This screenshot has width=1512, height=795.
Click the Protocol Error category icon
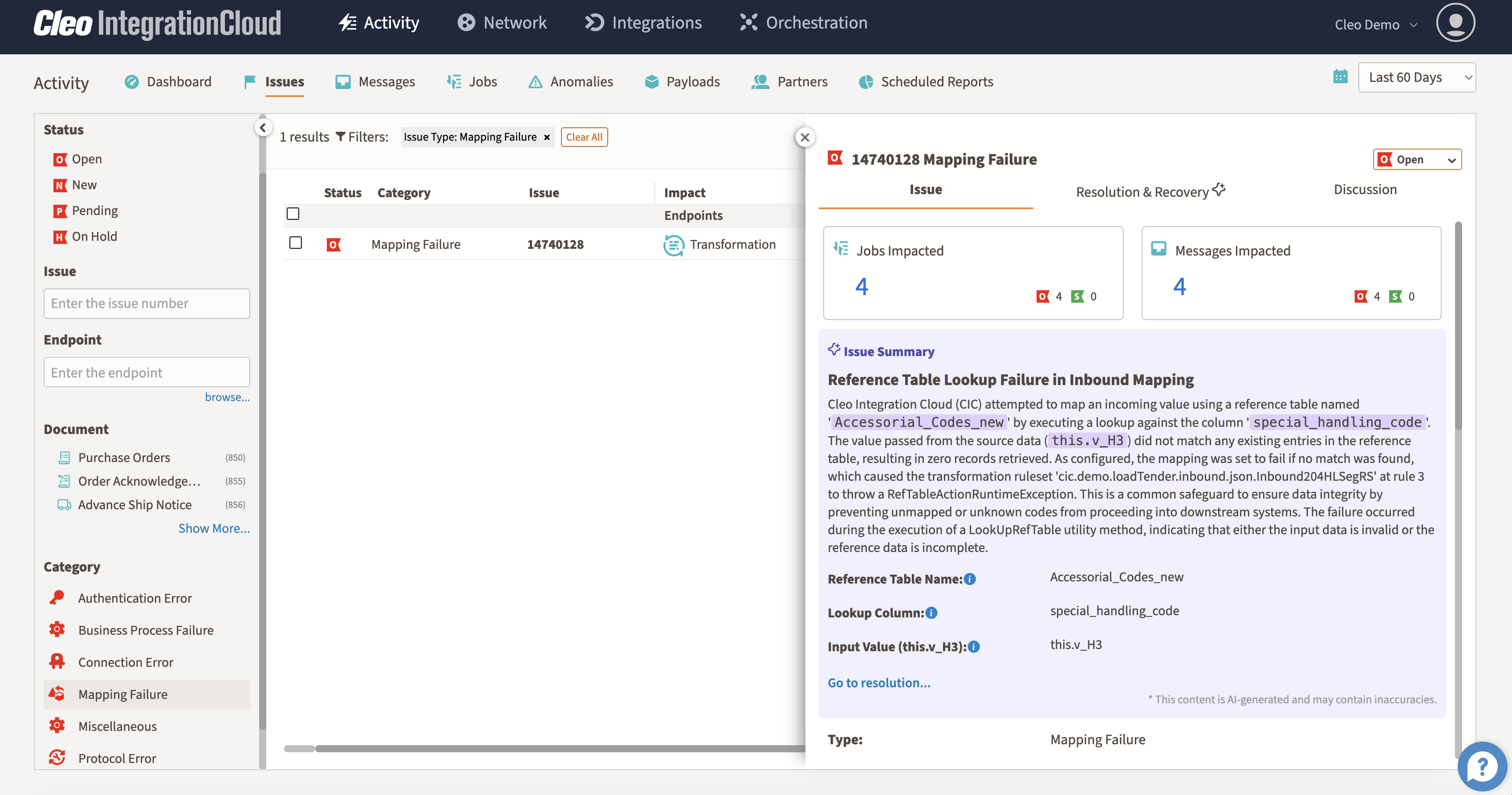tap(57, 758)
